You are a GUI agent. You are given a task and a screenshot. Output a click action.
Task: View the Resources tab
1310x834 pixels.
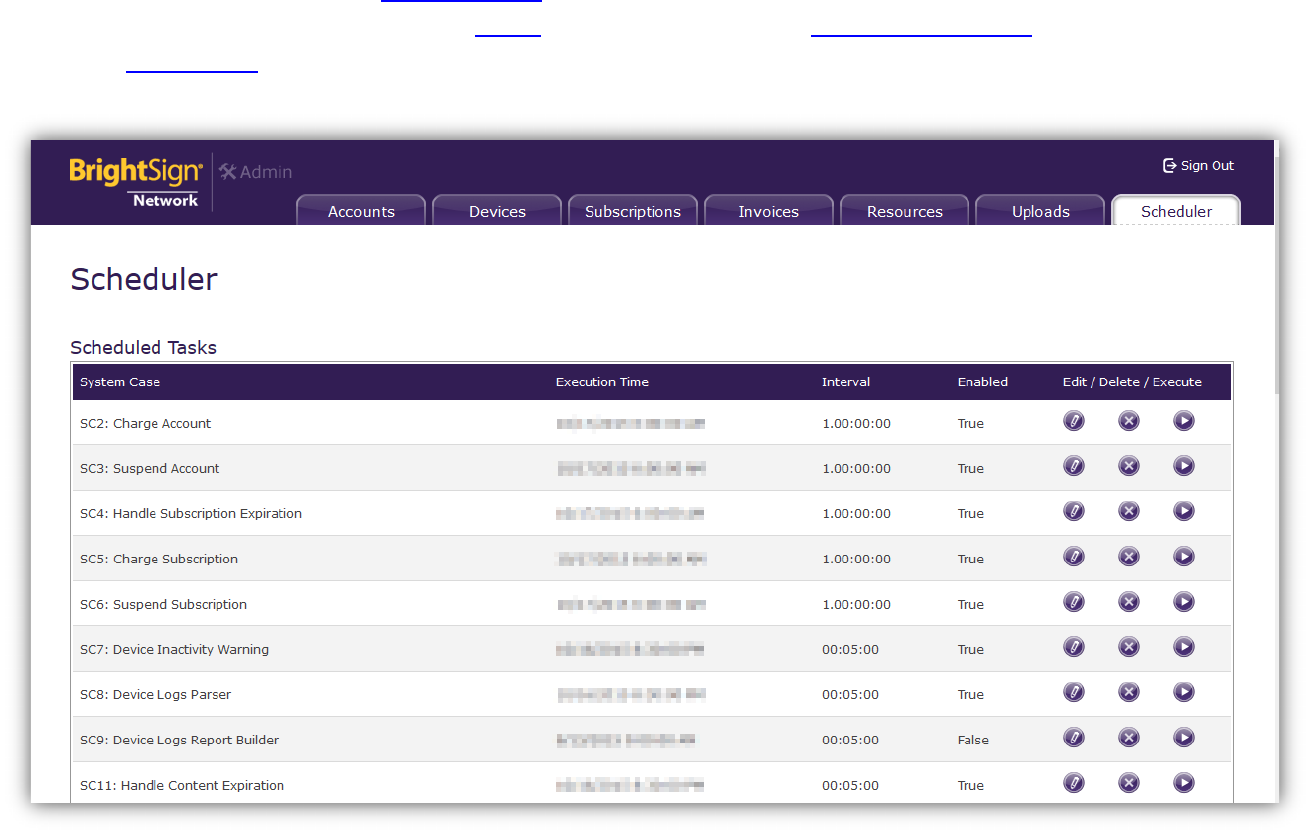click(x=905, y=211)
